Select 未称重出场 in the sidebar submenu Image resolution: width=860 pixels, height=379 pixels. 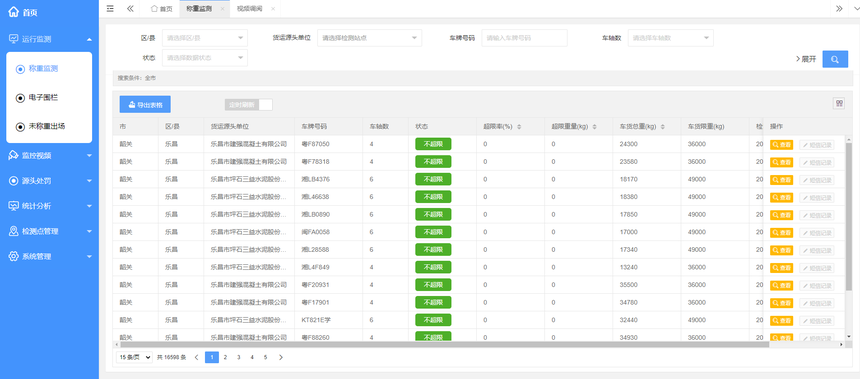point(47,126)
